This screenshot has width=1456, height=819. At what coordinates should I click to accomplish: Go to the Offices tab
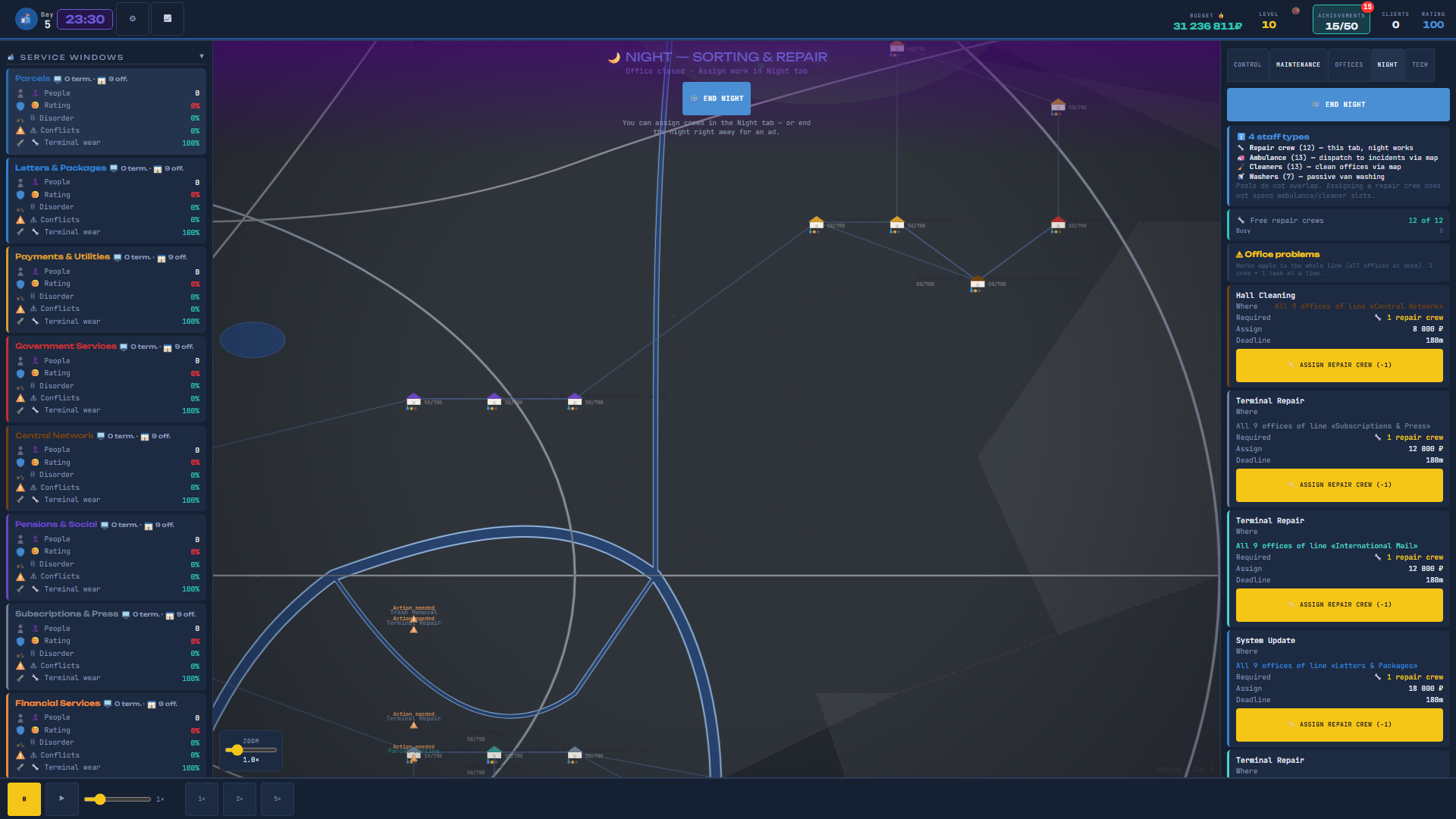coord(1349,65)
